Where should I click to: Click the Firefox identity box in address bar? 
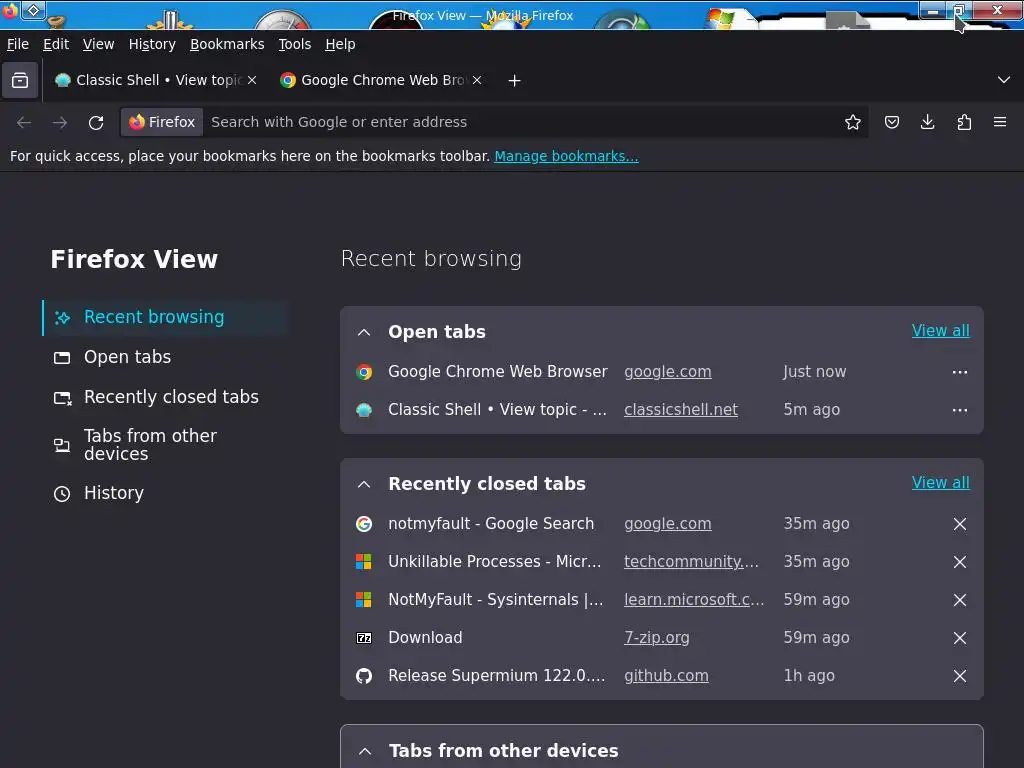pyautogui.click(x=163, y=122)
